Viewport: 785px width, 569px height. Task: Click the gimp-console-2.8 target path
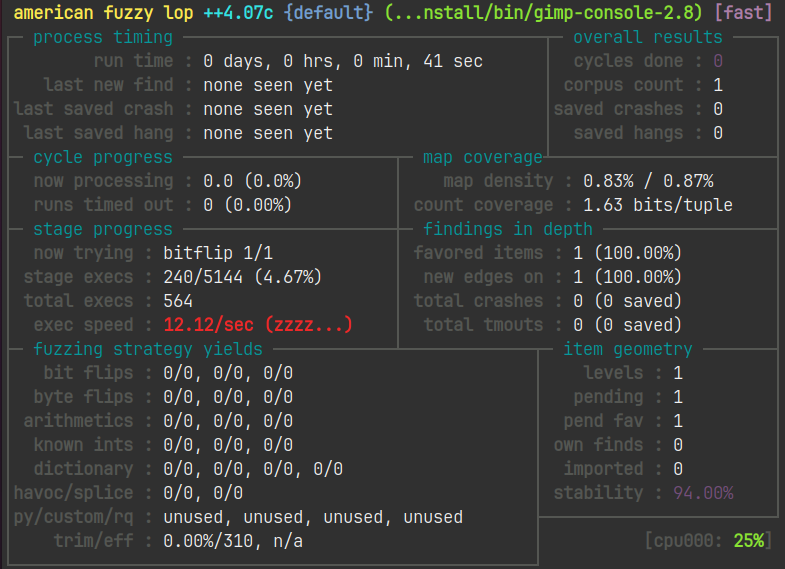pos(544,13)
